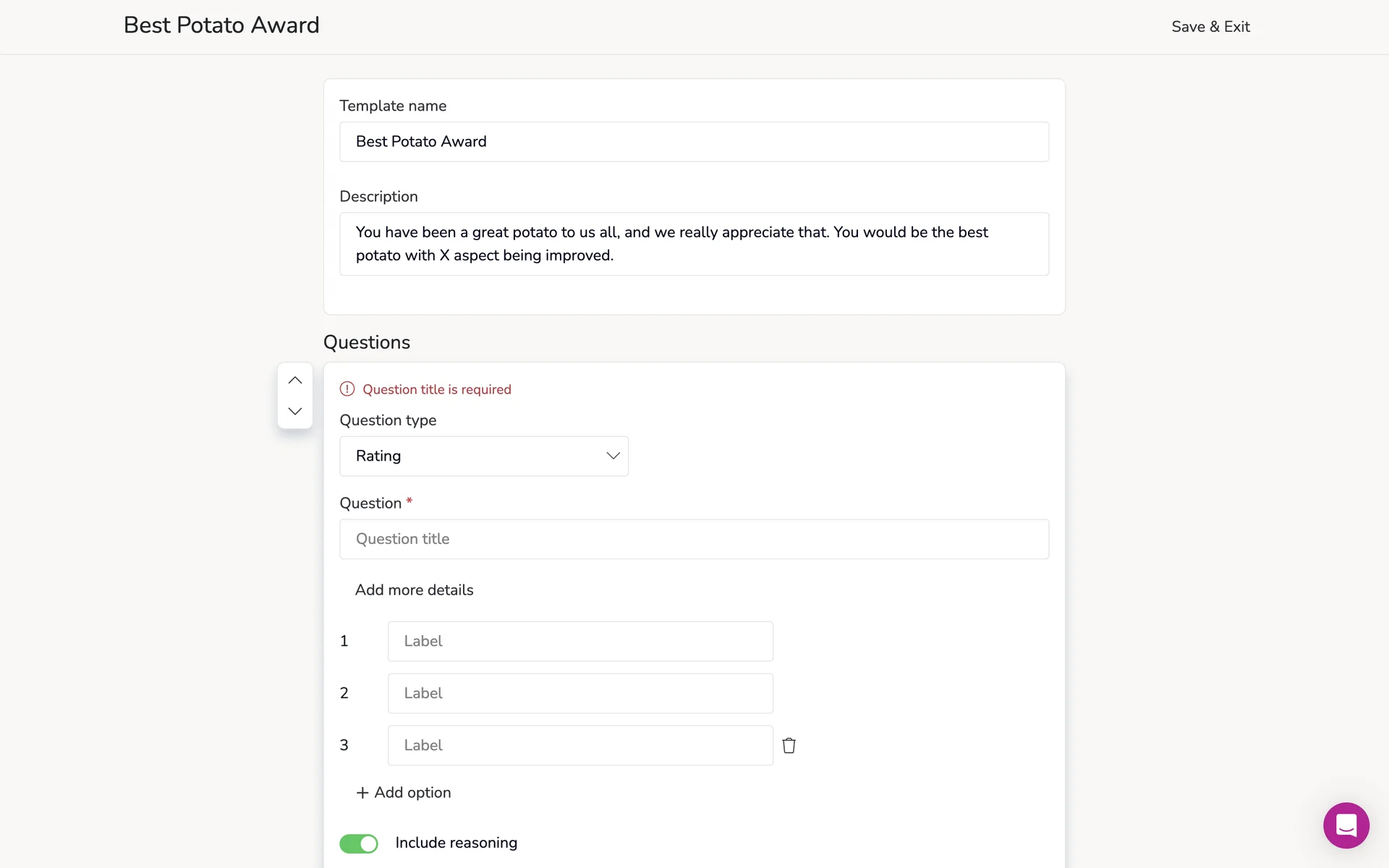Move question up with the up arrow
Screen dimensions: 1389x868
pos(294,380)
